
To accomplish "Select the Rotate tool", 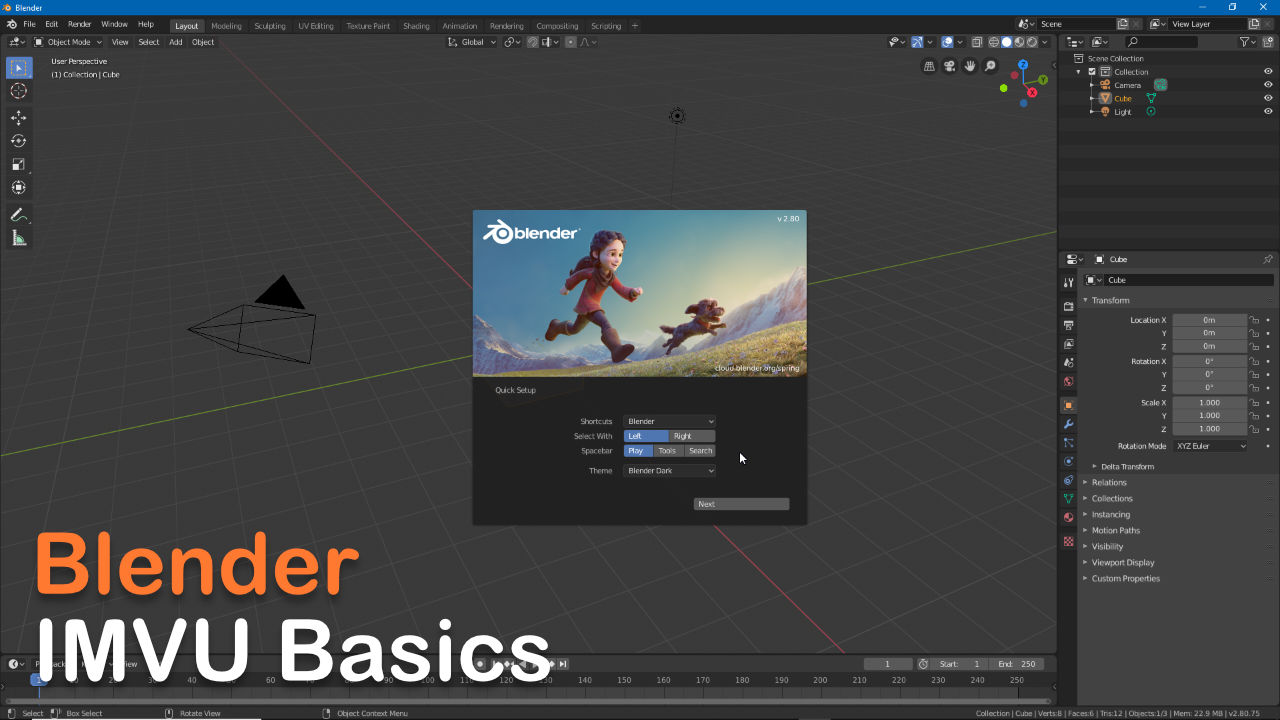I will [x=19, y=141].
